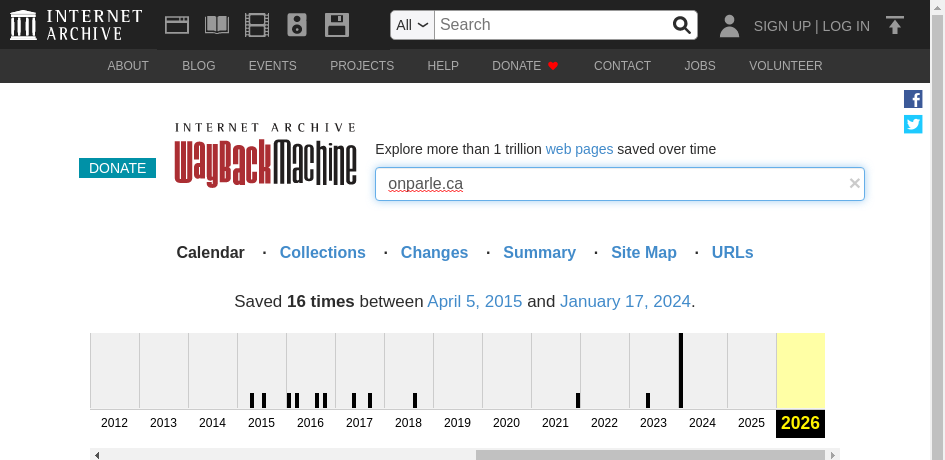The height and width of the screenshot is (460, 945).
Task: Follow the 'web pages' link
Action: pyautogui.click(x=579, y=149)
